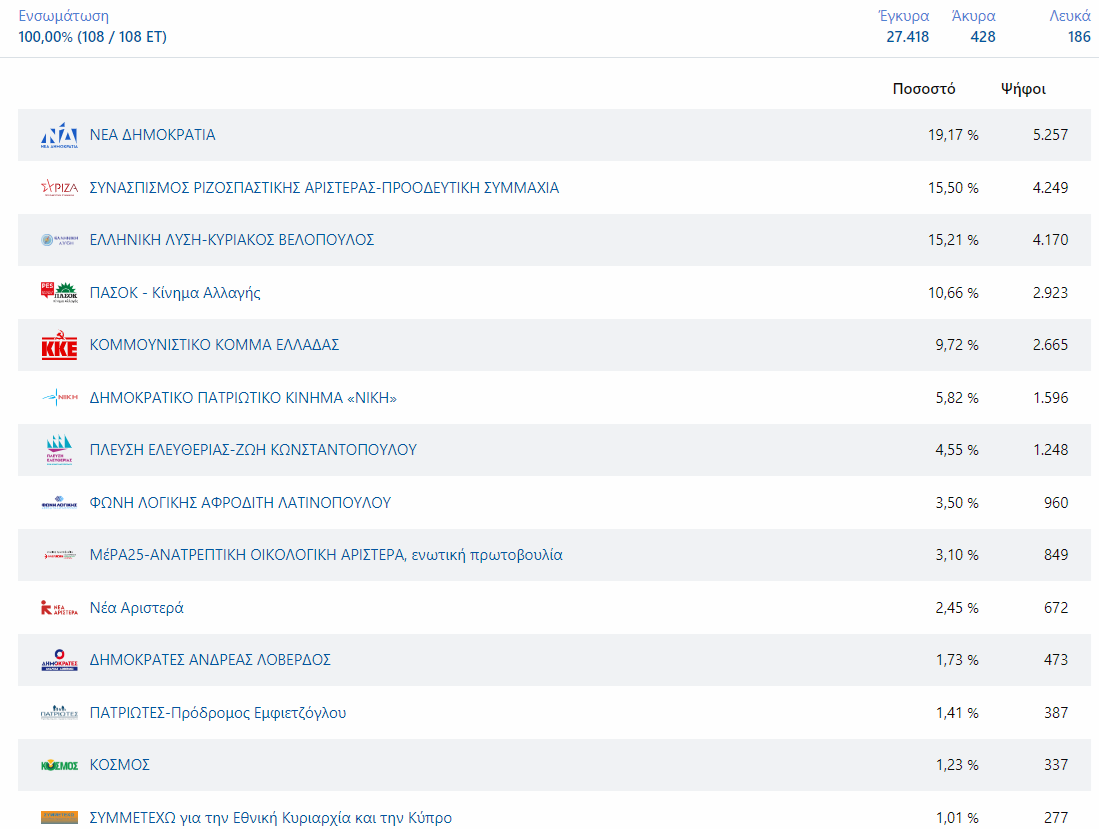Screen dimensions: 1099x829
Task: Select the 2,45 % percentage value
Action: pyautogui.click(x=957, y=608)
